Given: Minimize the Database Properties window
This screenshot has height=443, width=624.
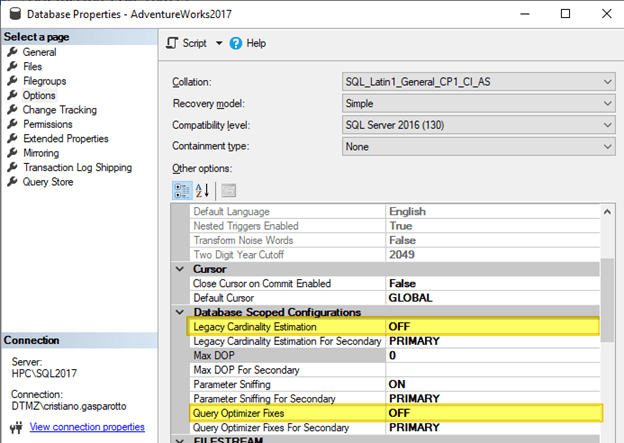Looking at the screenshot, I should click(525, 14).
